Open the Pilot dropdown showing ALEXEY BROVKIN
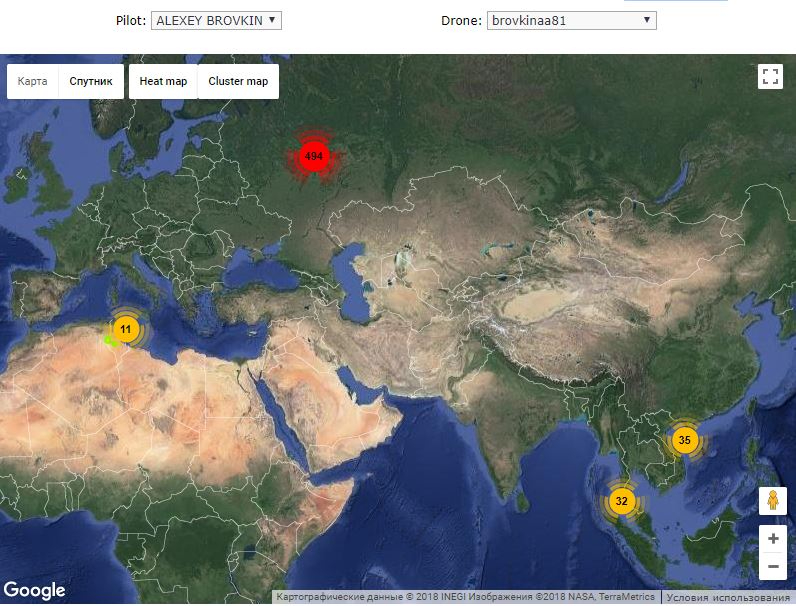Image resolution: width=796 pixels, height=606 pixels. tap(216, 20)
